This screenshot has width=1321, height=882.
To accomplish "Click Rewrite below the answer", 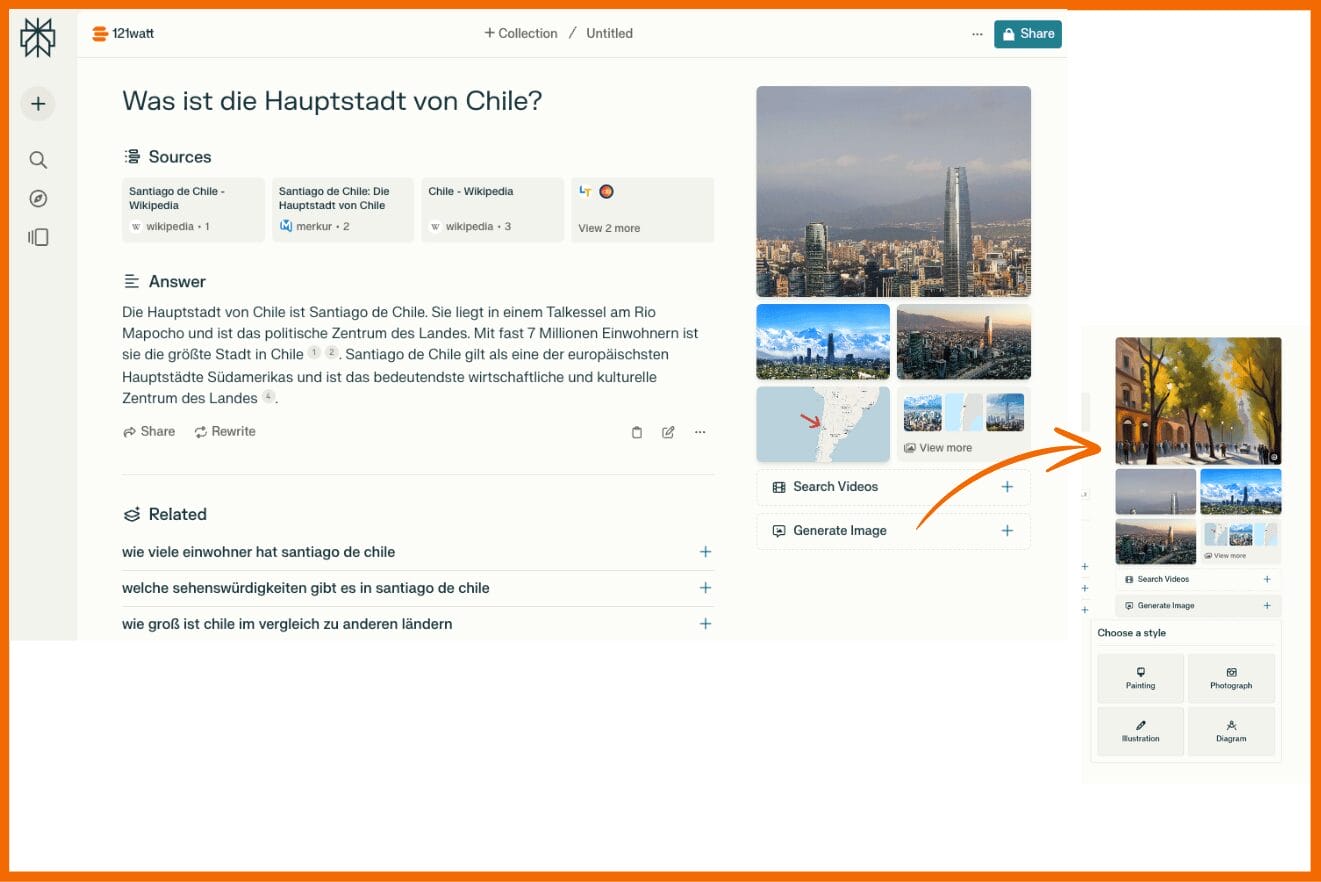I will point(225,432).
